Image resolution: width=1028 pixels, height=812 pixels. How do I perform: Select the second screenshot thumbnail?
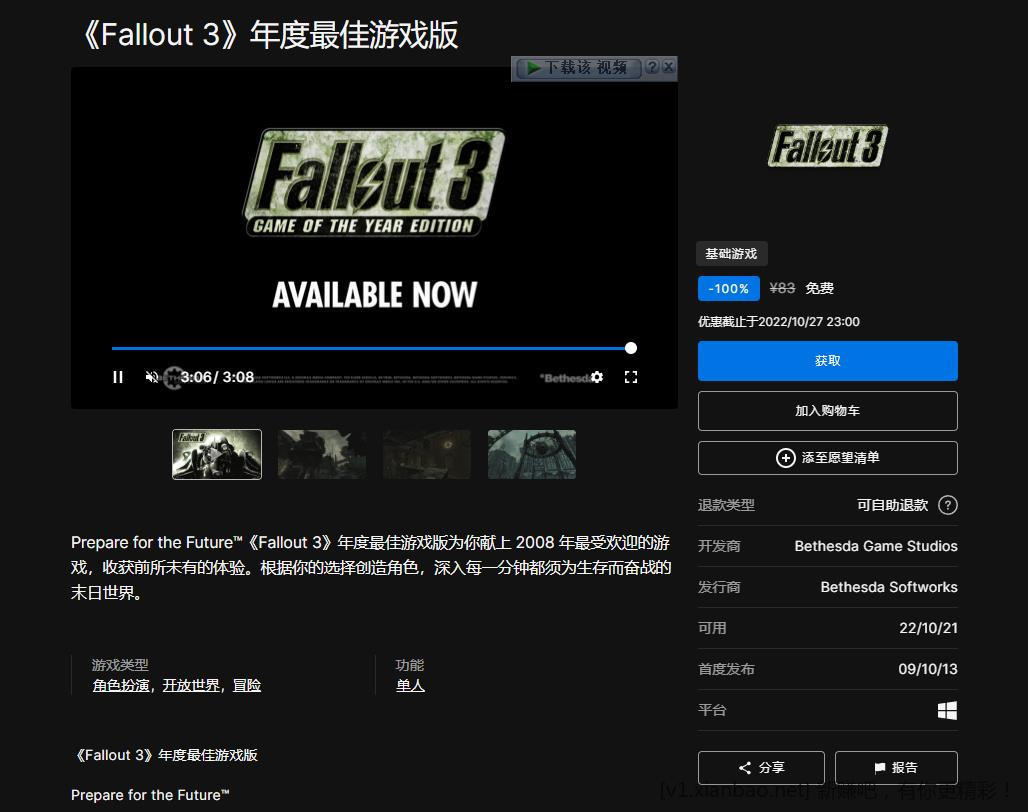[x=322, y=455]
